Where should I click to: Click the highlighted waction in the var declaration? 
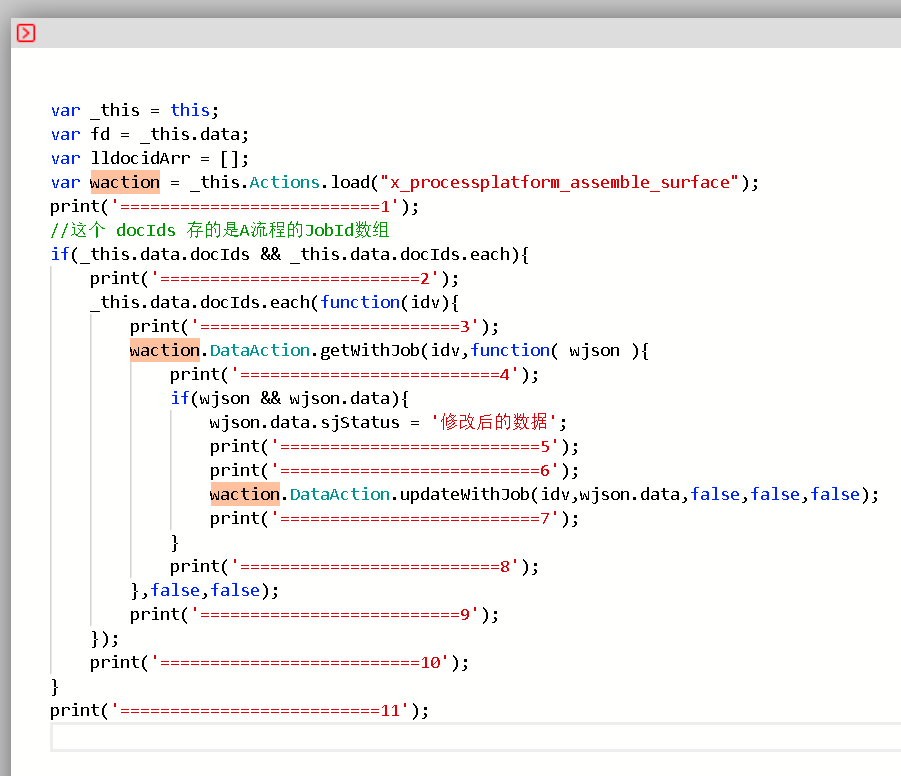tap(124, 182)
